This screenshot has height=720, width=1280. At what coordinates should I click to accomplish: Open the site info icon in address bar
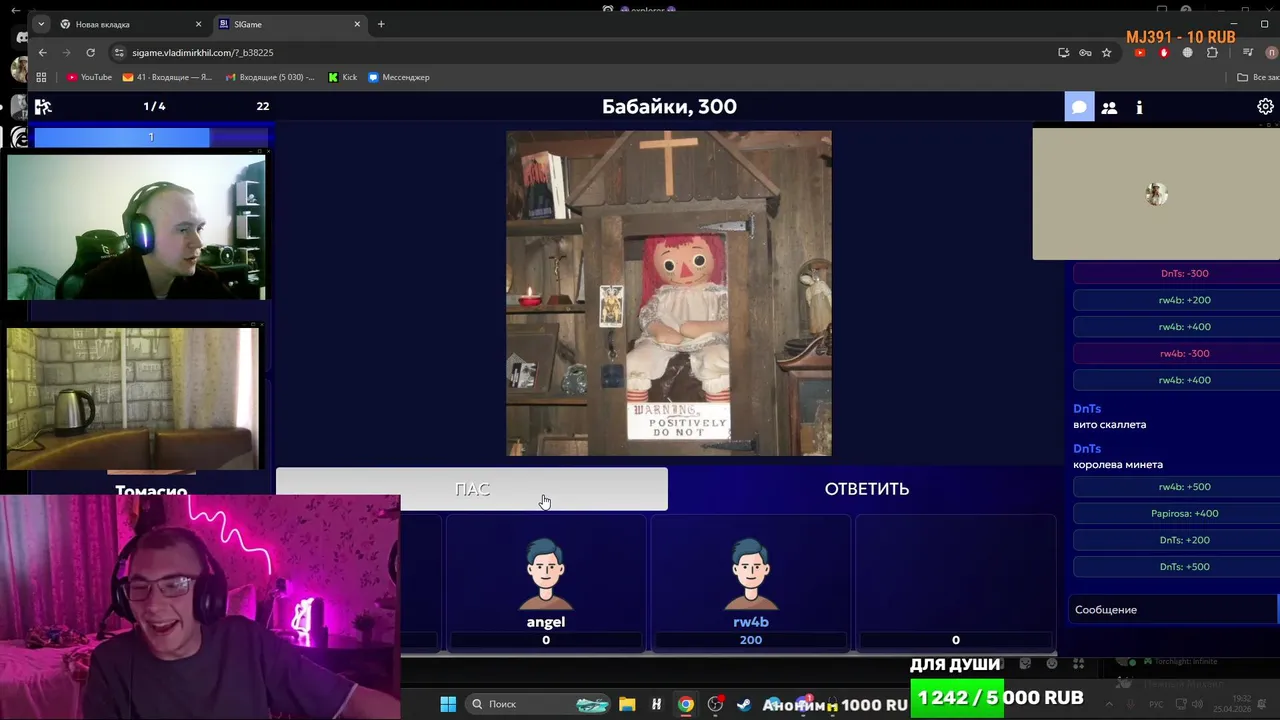tap(119, 52)
